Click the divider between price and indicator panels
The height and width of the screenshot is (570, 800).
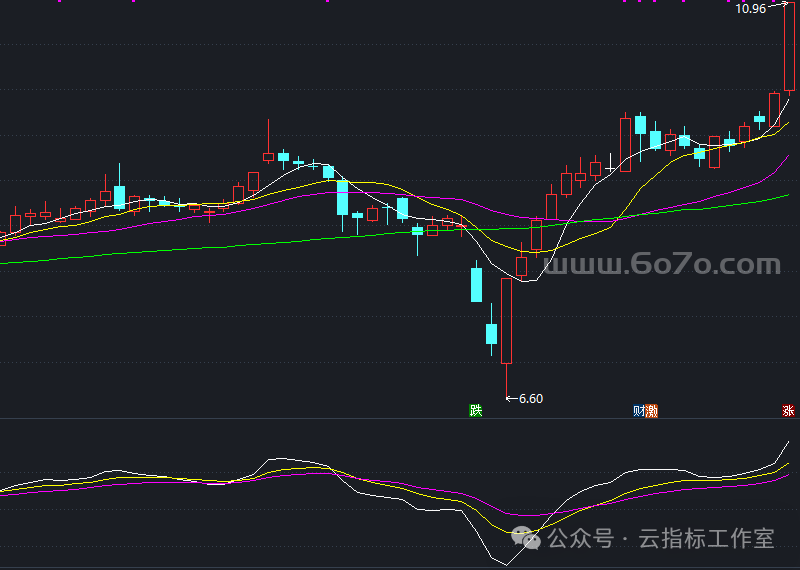pyautogui.click(x=400, y=419)
